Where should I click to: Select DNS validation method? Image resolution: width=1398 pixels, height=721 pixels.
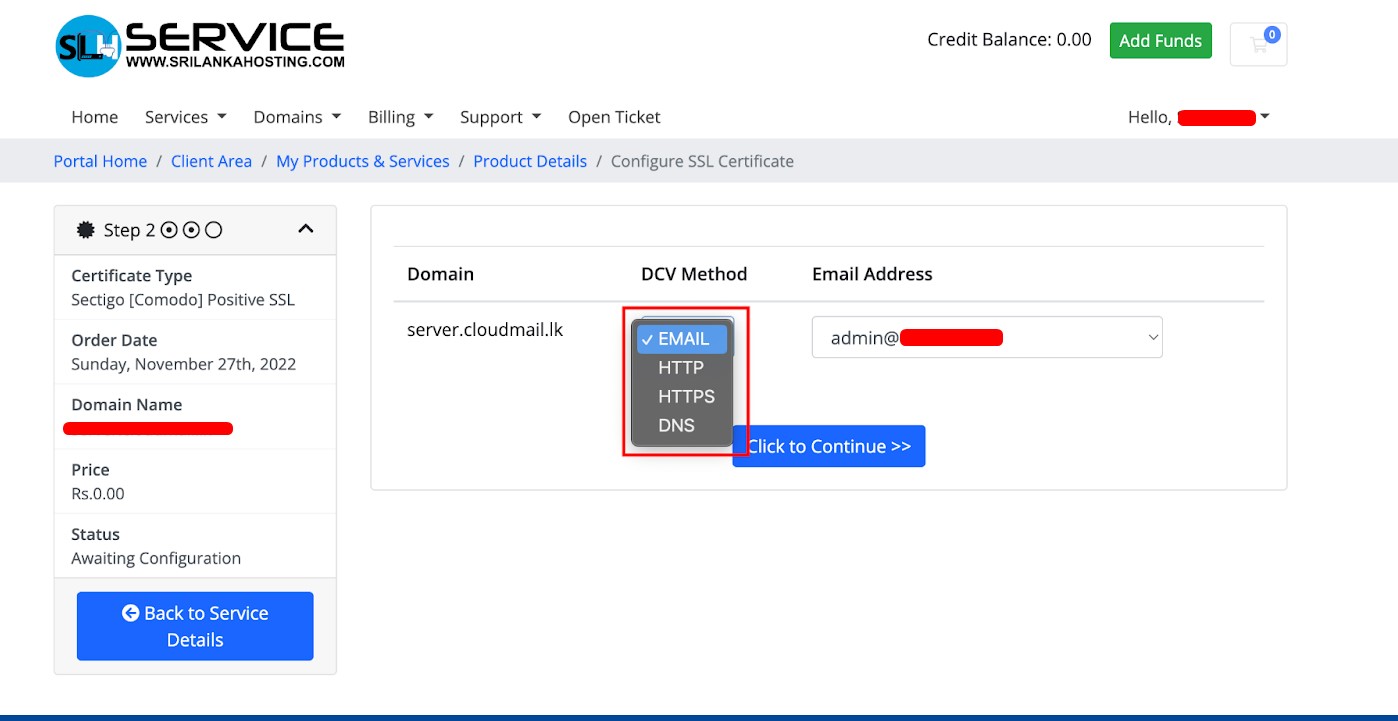click(676, 426)
